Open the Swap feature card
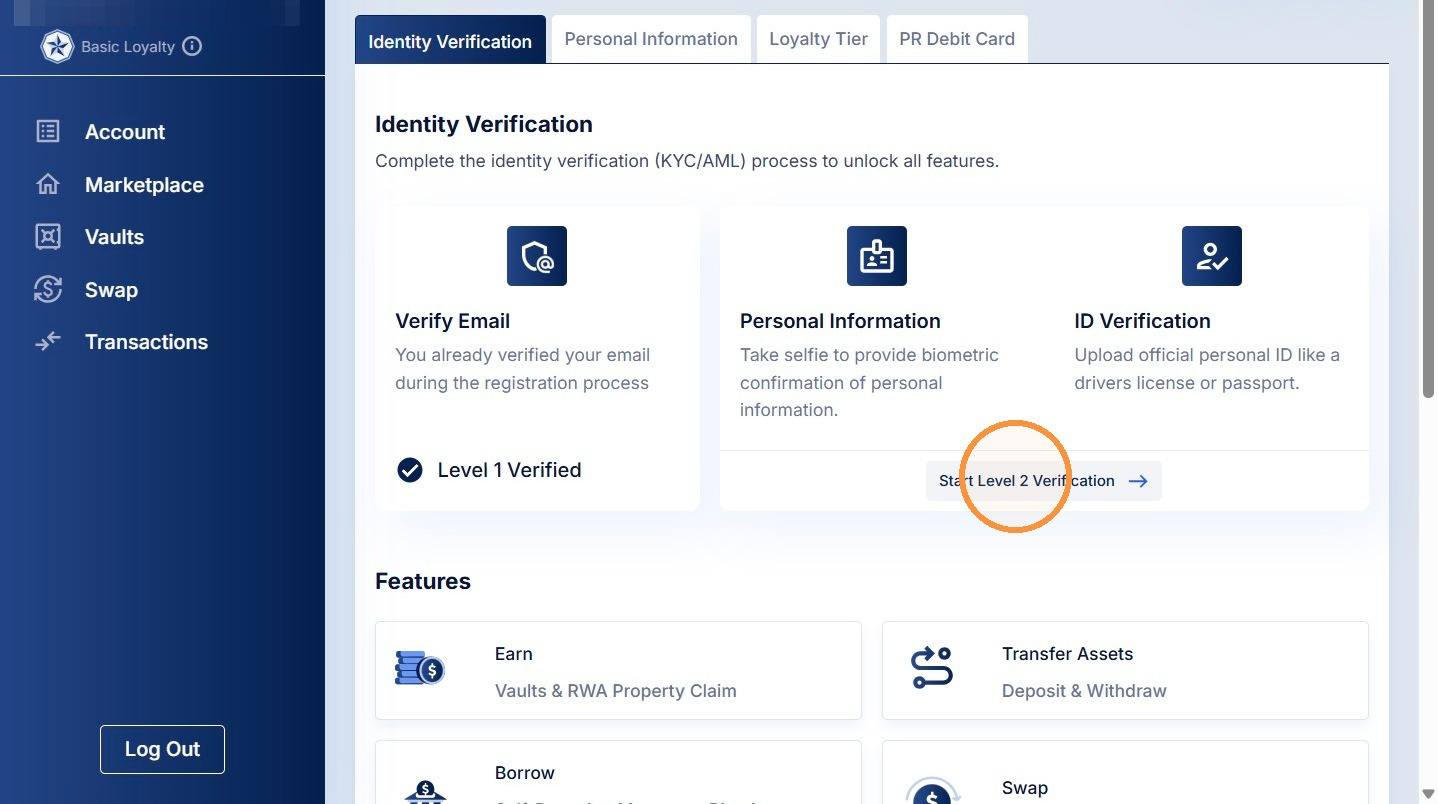 click(1125, 772)
